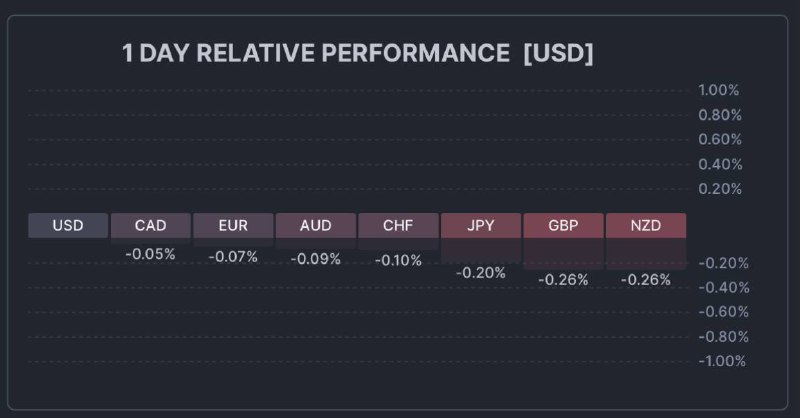Click the -0.20% value under JPY
The height and width of the screenshot is (418, 800).
(x=481, y=272)
